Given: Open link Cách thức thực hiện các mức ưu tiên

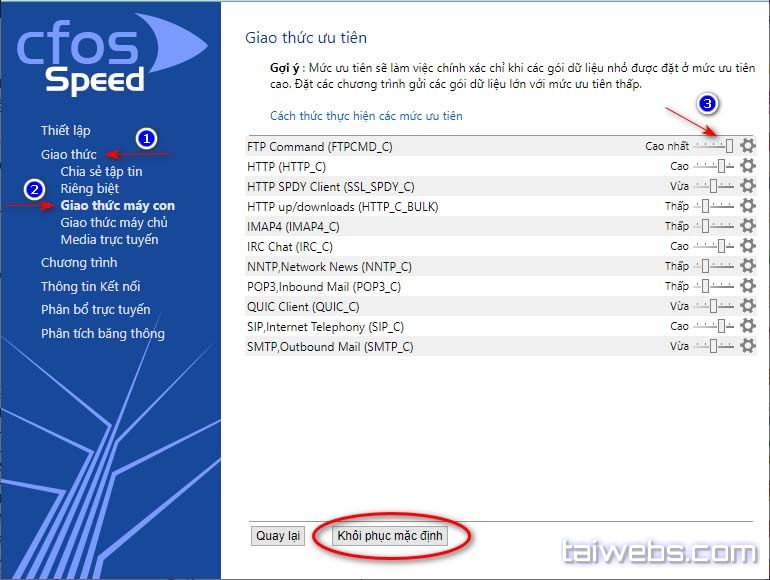Looking at the screenshot, I should [366, 116].
